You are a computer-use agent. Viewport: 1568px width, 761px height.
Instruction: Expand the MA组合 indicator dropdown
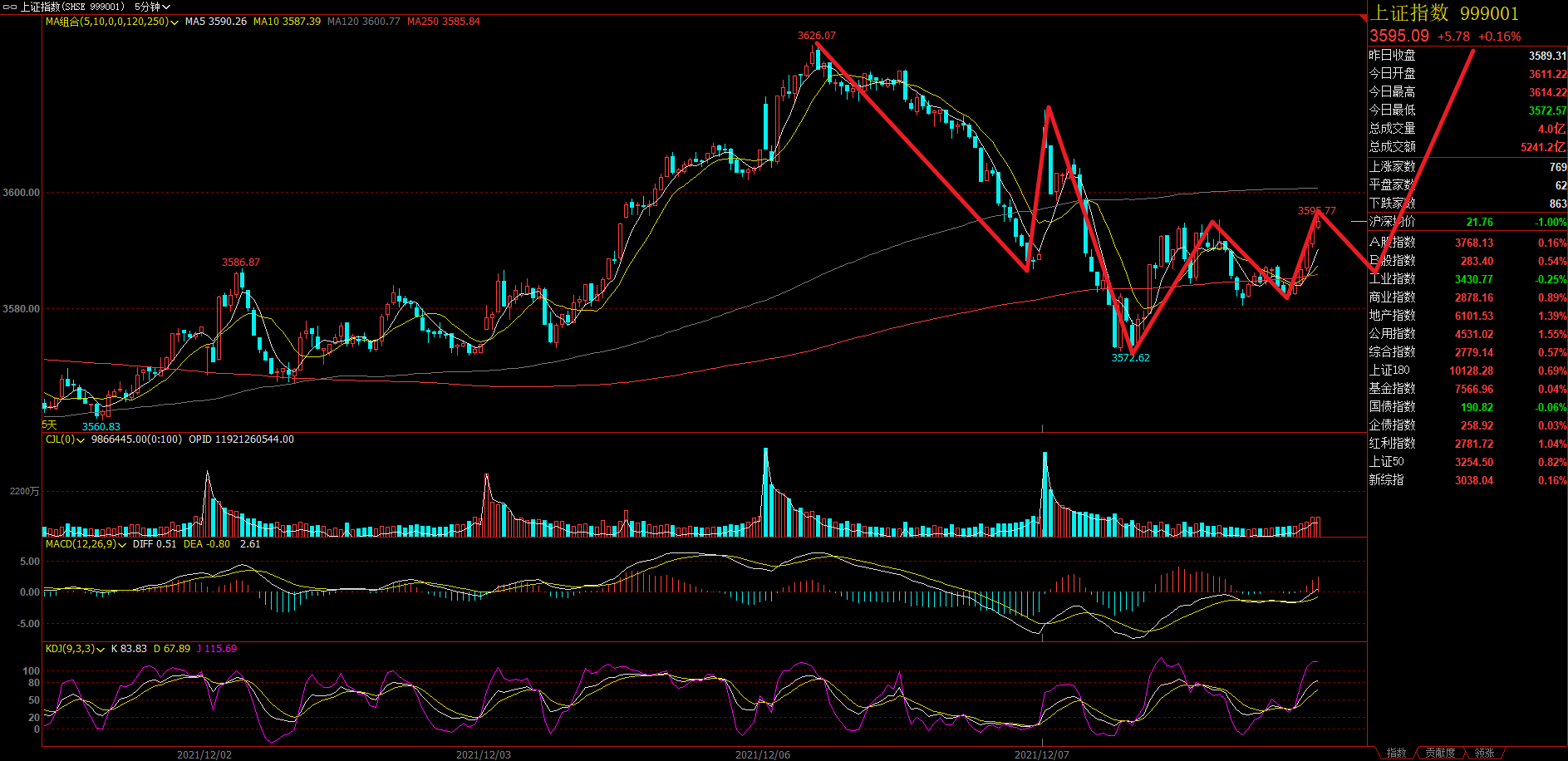[x=174, y=22]
